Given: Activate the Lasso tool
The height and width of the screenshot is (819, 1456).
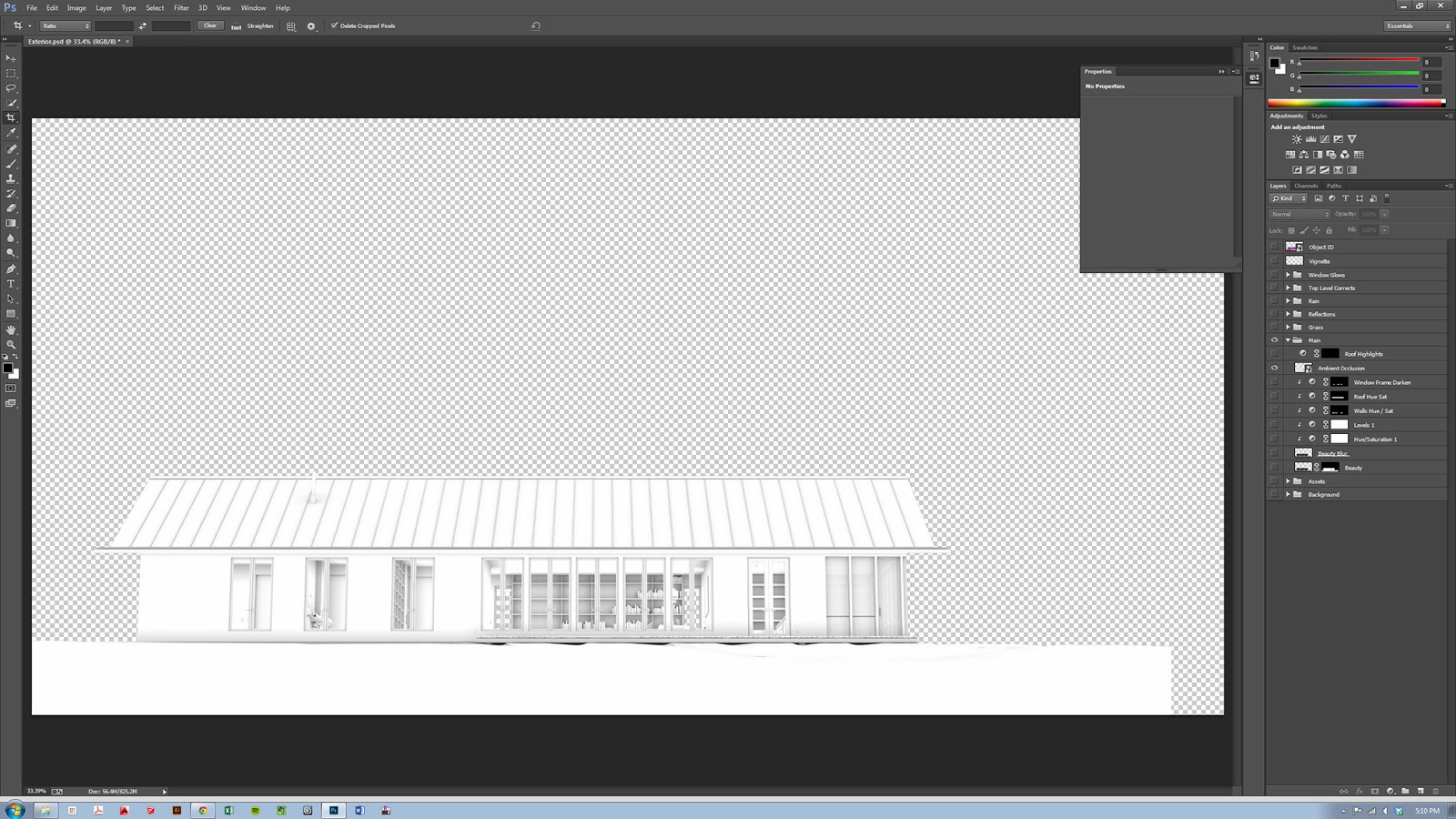Looking at the screenshot, I should (x=11, y=87).
